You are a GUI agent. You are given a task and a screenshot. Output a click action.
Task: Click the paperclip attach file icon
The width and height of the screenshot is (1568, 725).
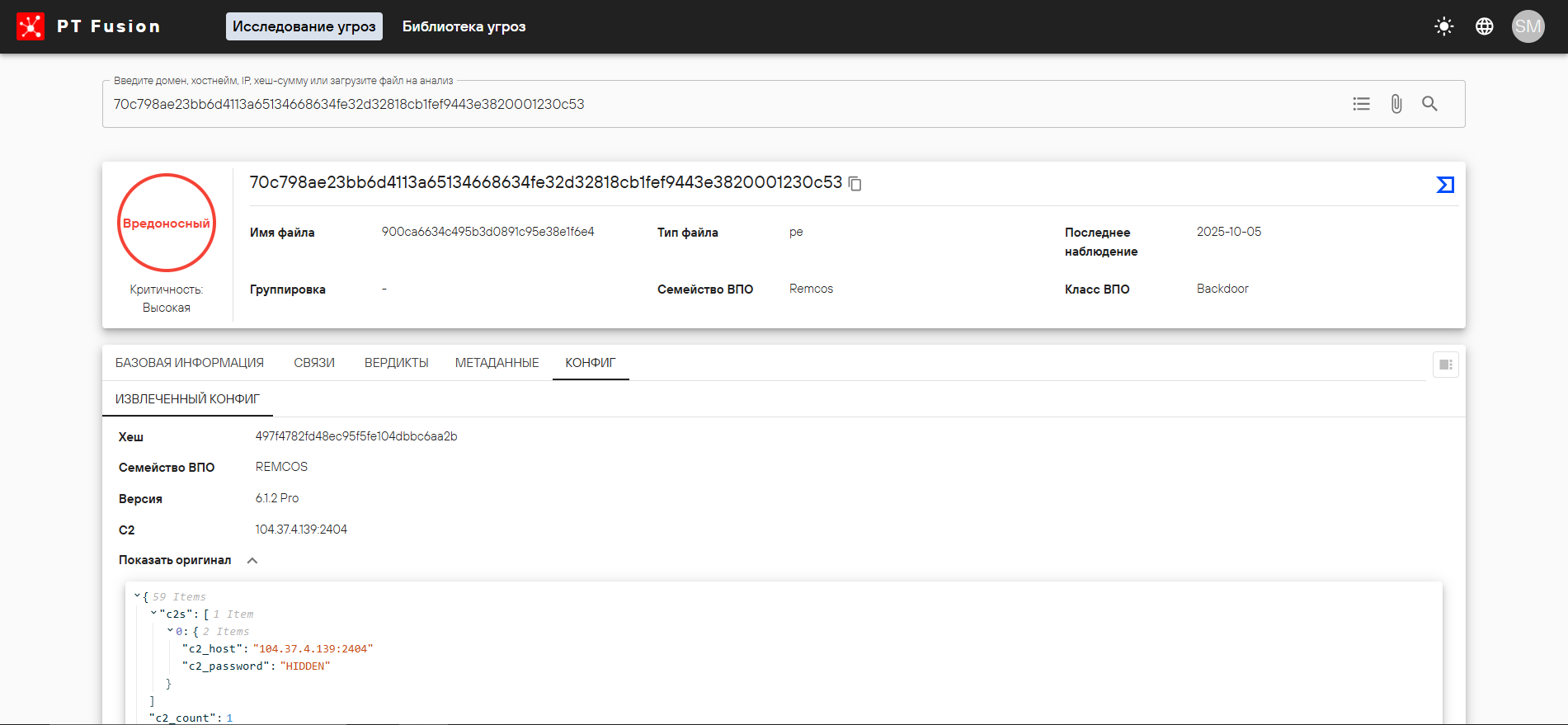point(1396,104)
